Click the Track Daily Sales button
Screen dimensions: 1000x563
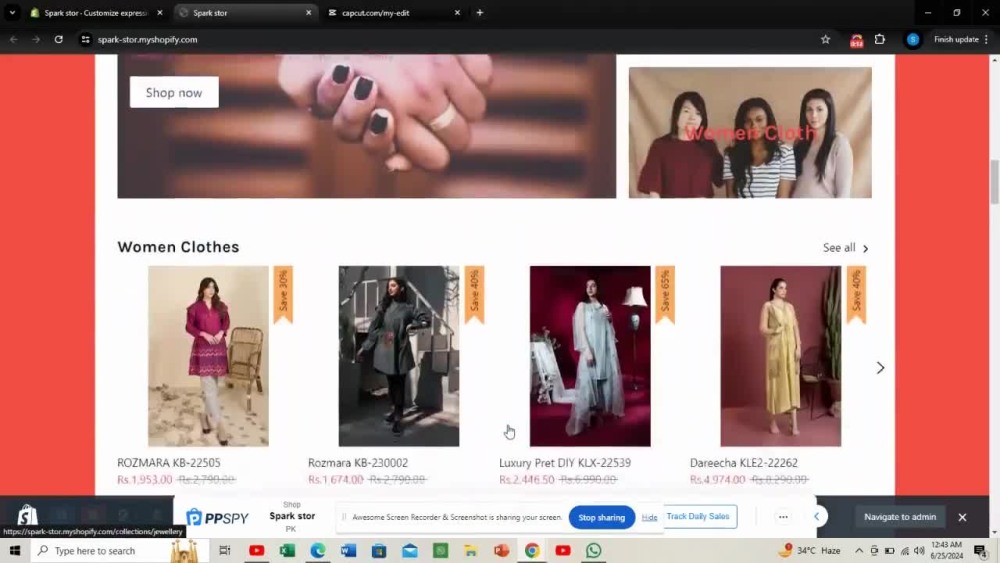[x=698, y=516]
